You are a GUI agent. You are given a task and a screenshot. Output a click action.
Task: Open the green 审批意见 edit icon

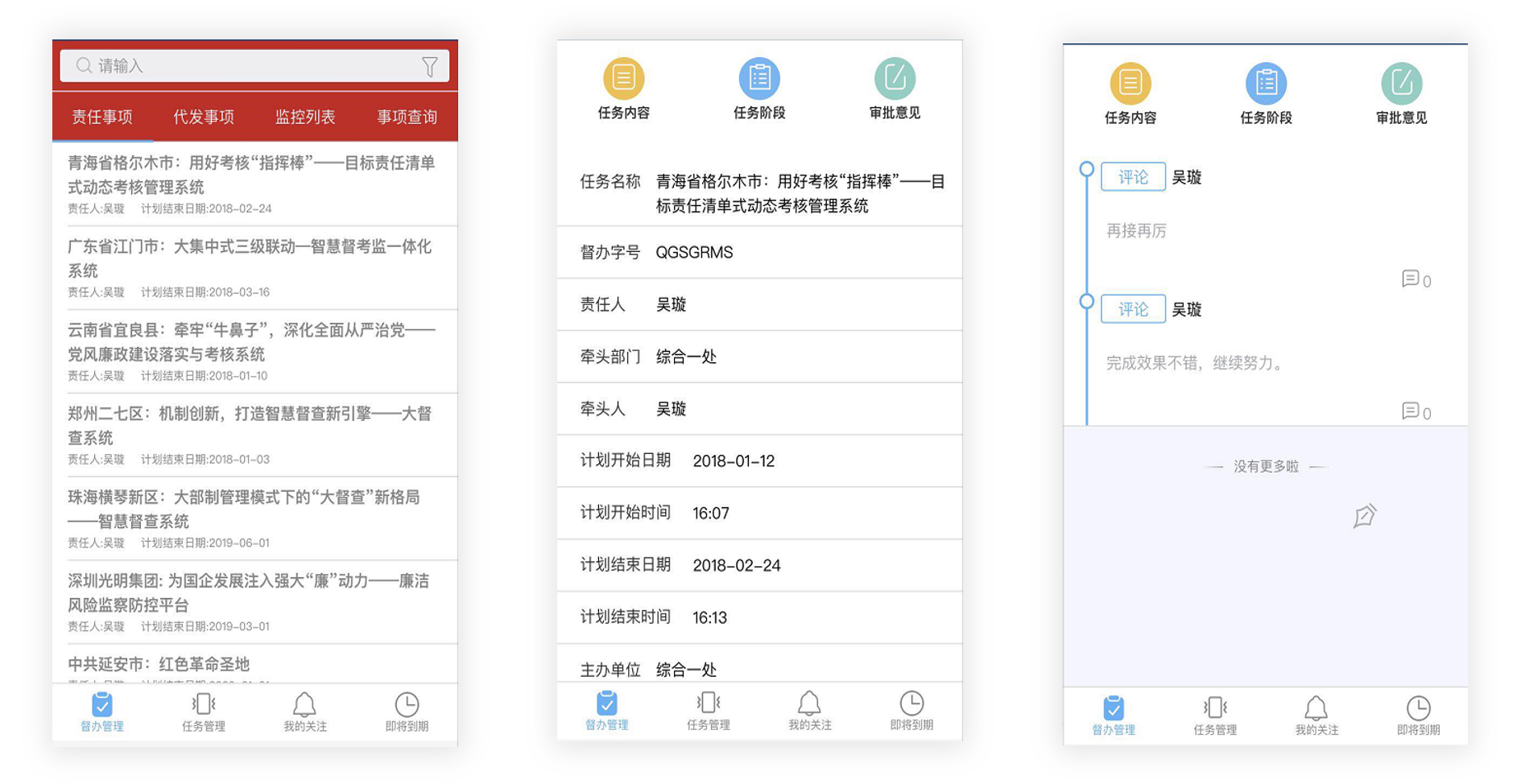pos(895,78)
